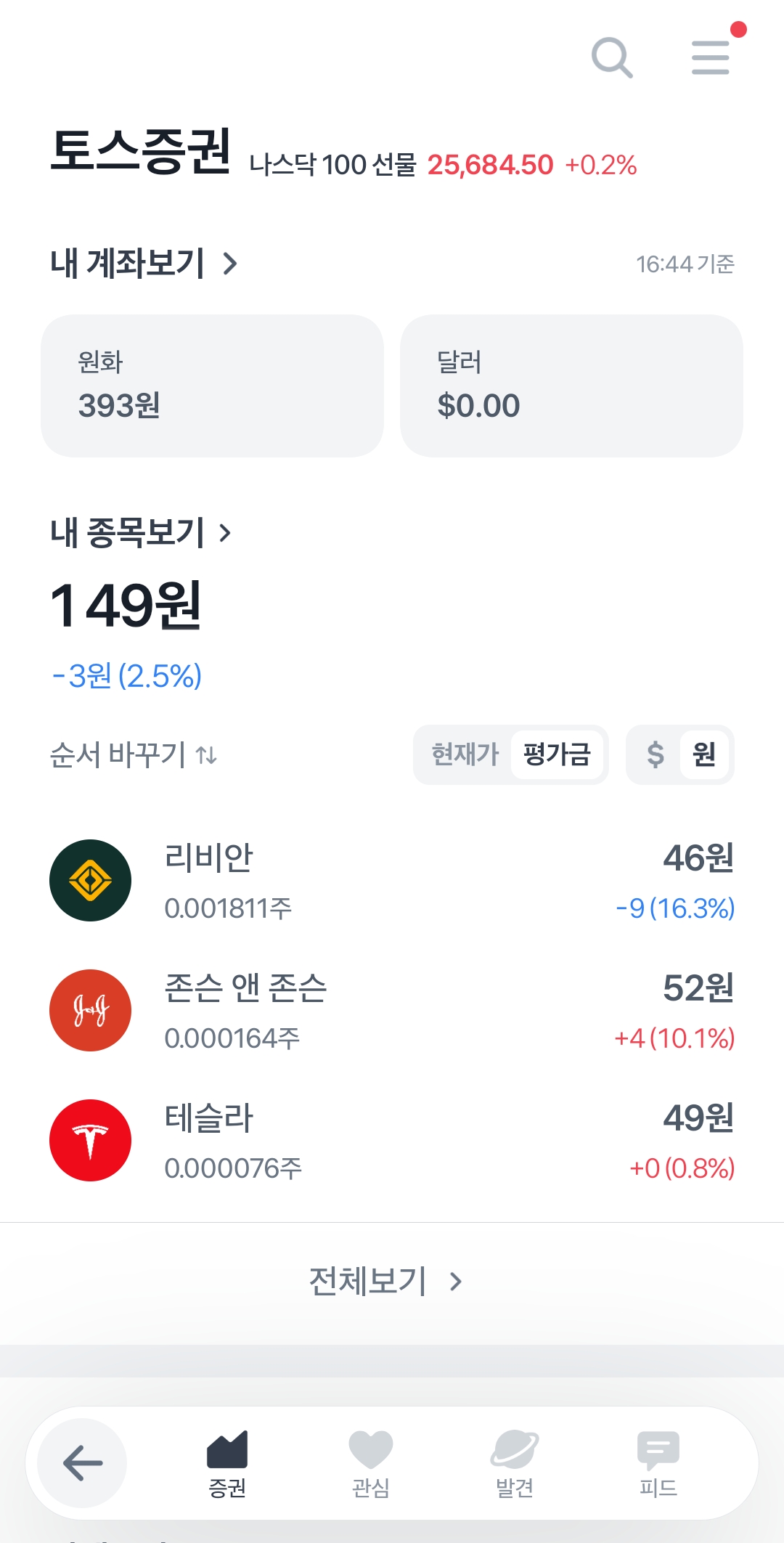
Task: Click the 순서 바꾸기 sort arrows icon
Action: pos(207,756)
